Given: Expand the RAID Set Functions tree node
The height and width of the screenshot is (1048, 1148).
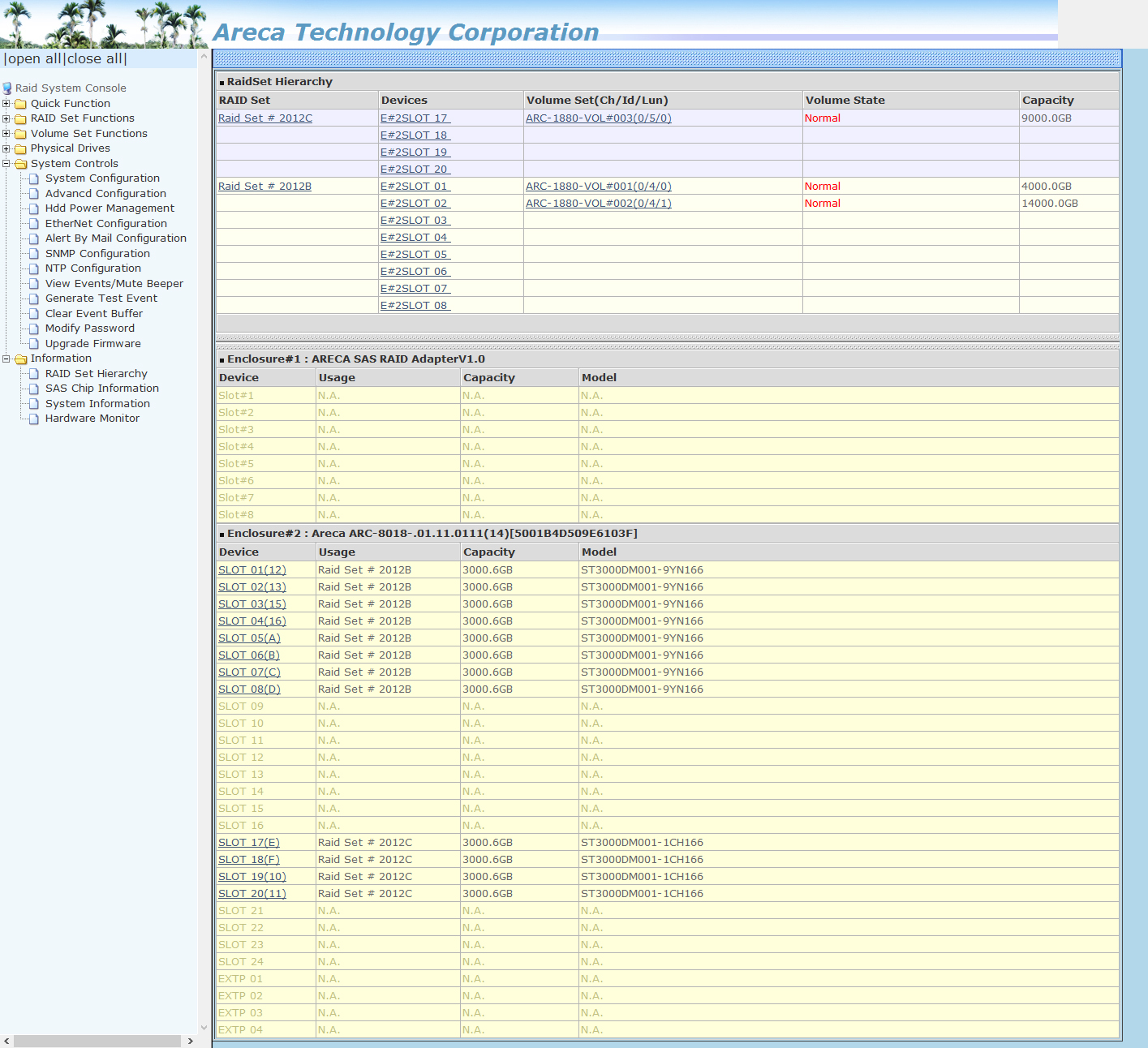Looking at the screenshot, I should (6, 118).
